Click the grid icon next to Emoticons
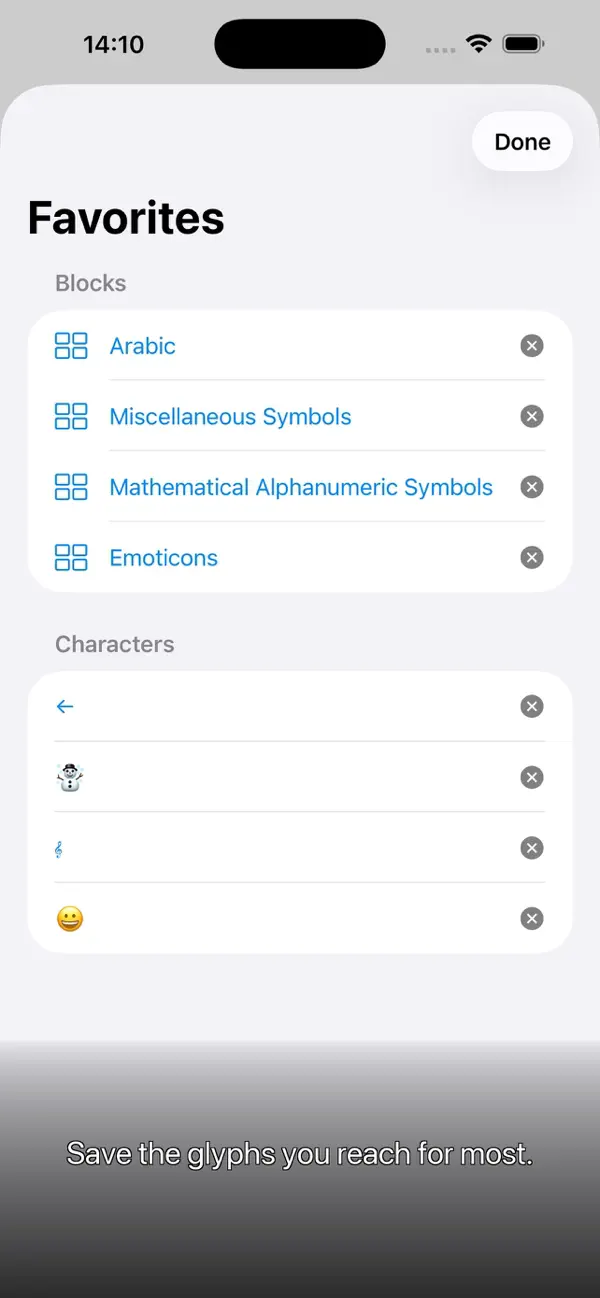This screenshot has height=1298, width=600. tap(70, 557)
